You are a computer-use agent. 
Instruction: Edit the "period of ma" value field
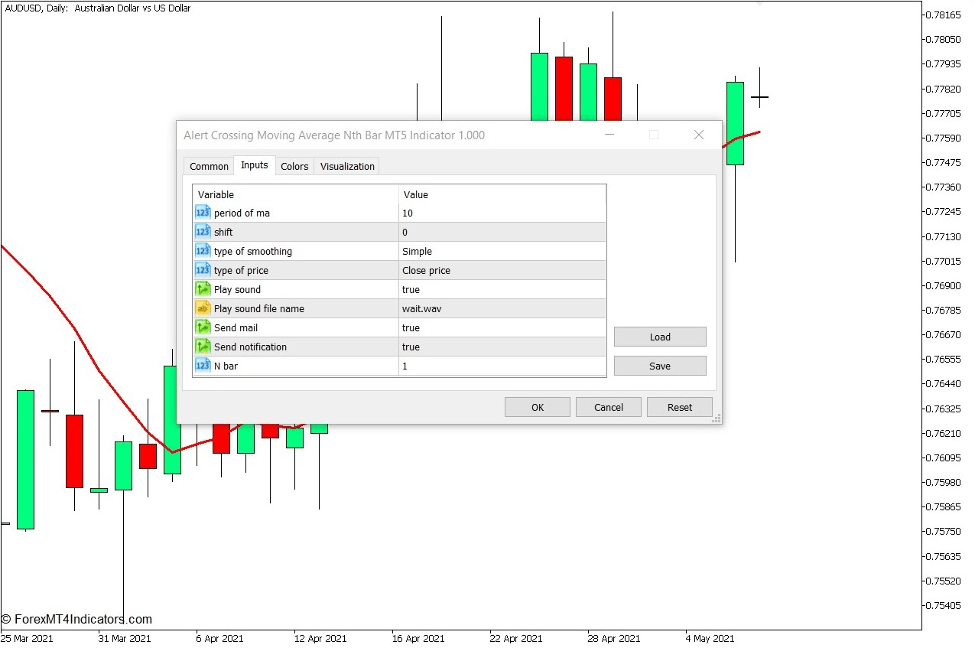coord(500,212)
